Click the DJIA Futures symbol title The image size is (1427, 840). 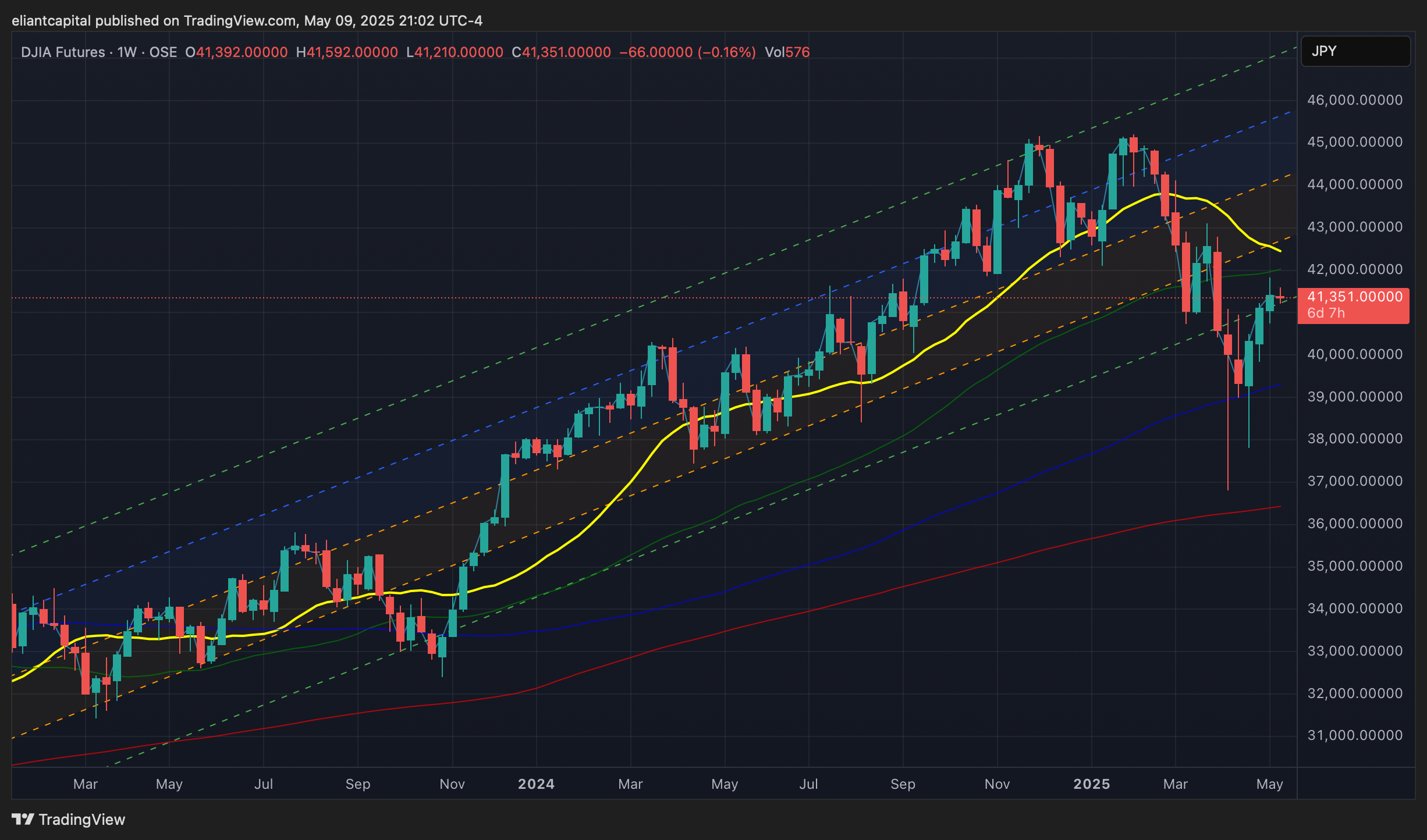coord(63,52)
